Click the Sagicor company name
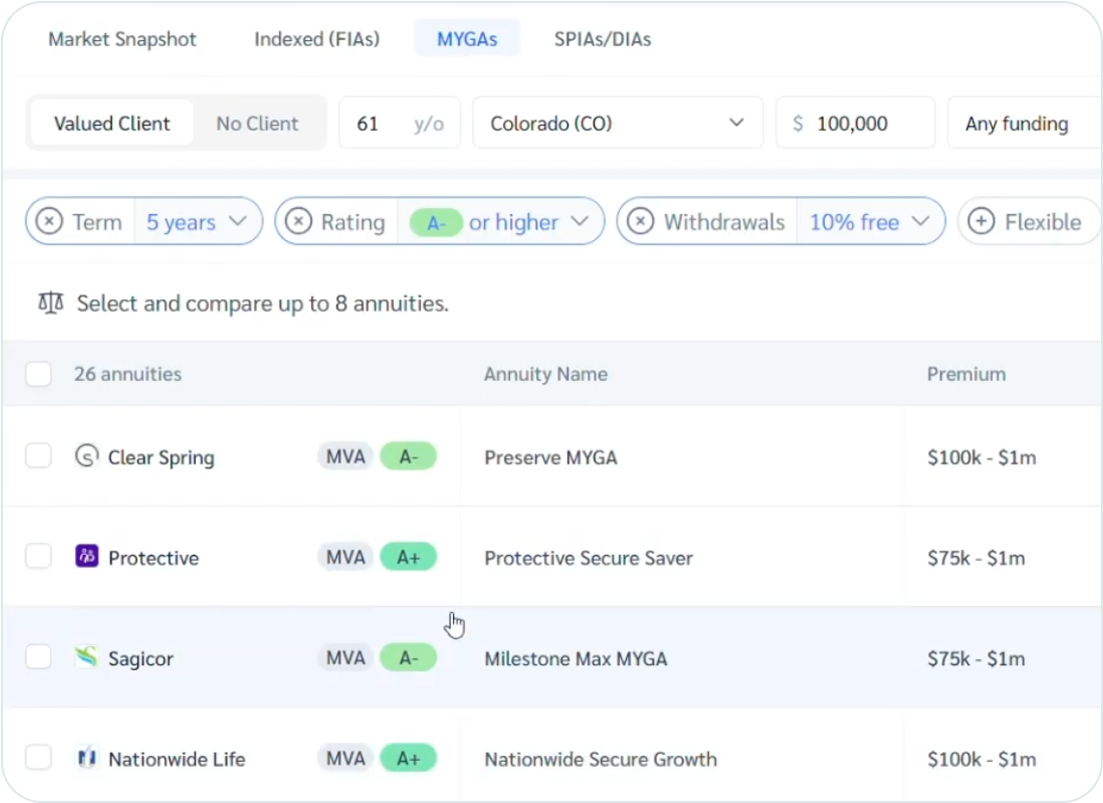The width and height of the screenshot is (1103, 803). [141, 659]
